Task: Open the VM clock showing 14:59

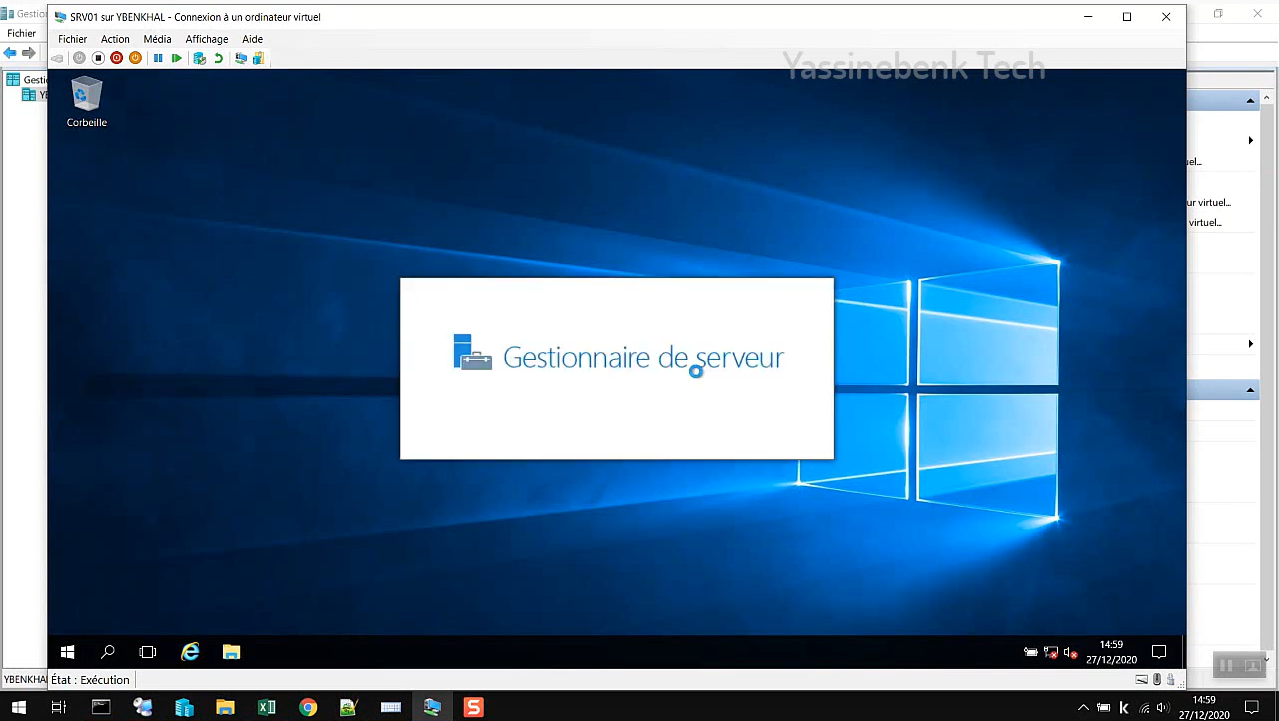Action: coord(1111,652)
